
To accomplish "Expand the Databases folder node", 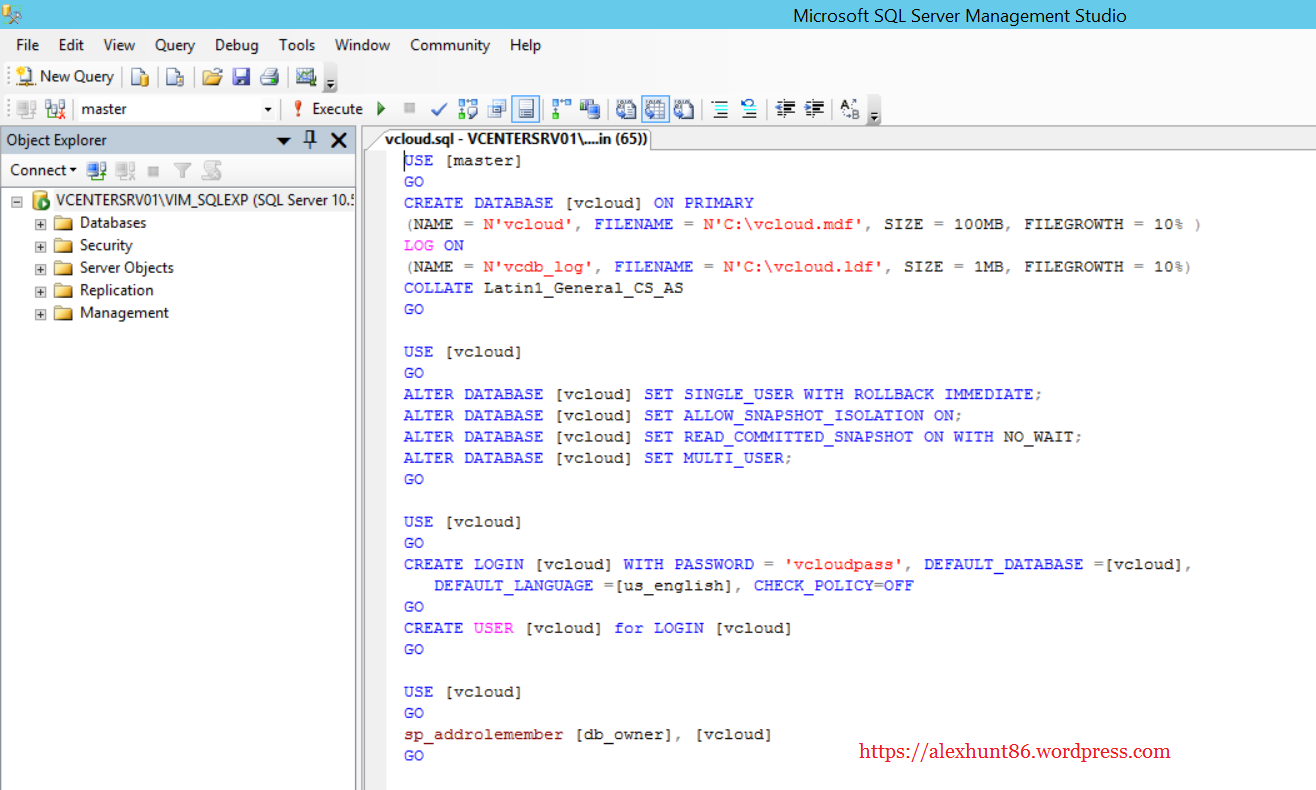I will point(41,224).
